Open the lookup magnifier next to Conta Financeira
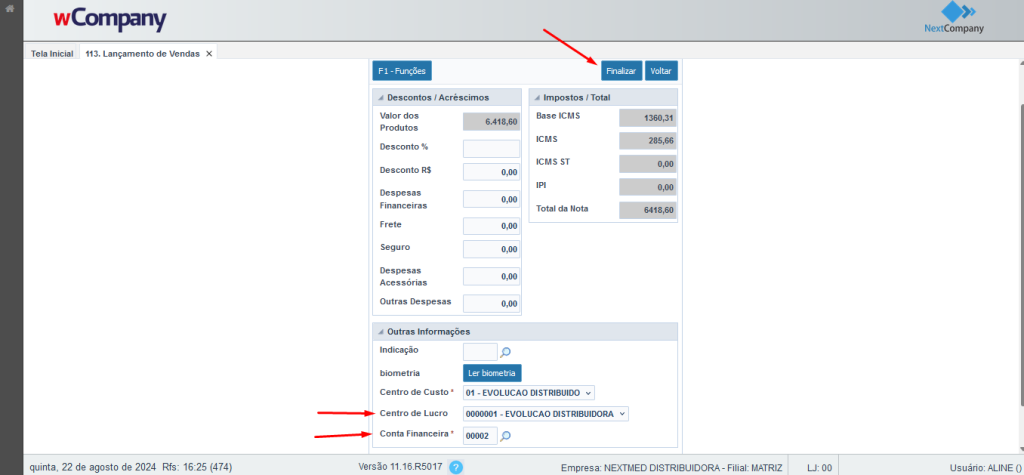The height and width of the screenshot is (475, 1024). pos(506,436)
